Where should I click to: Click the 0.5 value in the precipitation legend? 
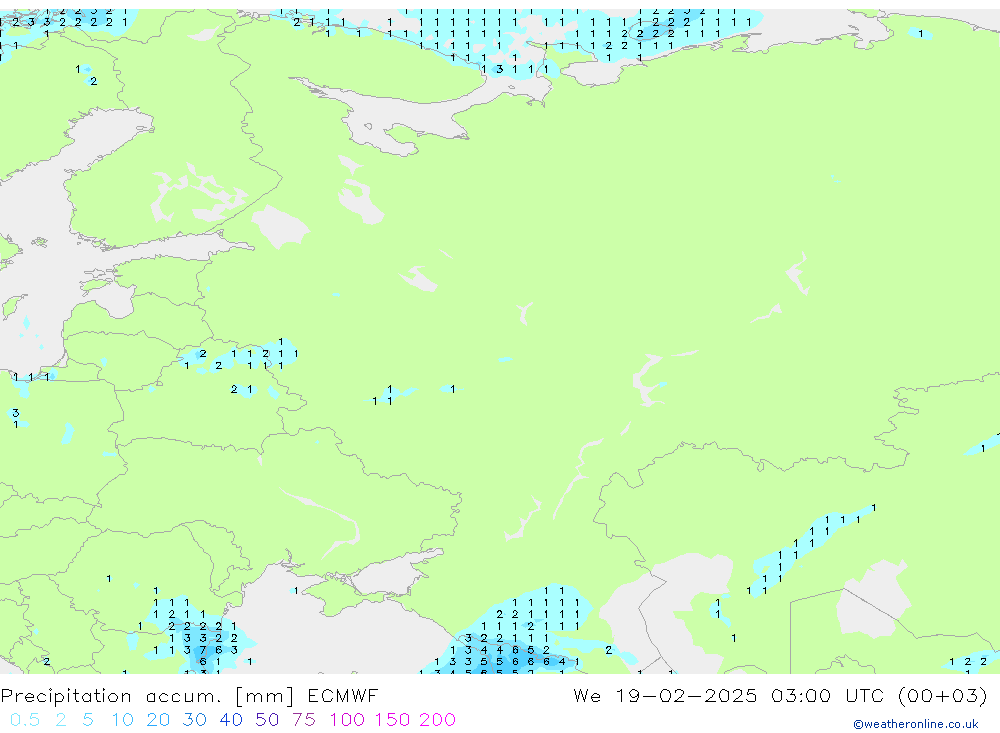(25, 720)
